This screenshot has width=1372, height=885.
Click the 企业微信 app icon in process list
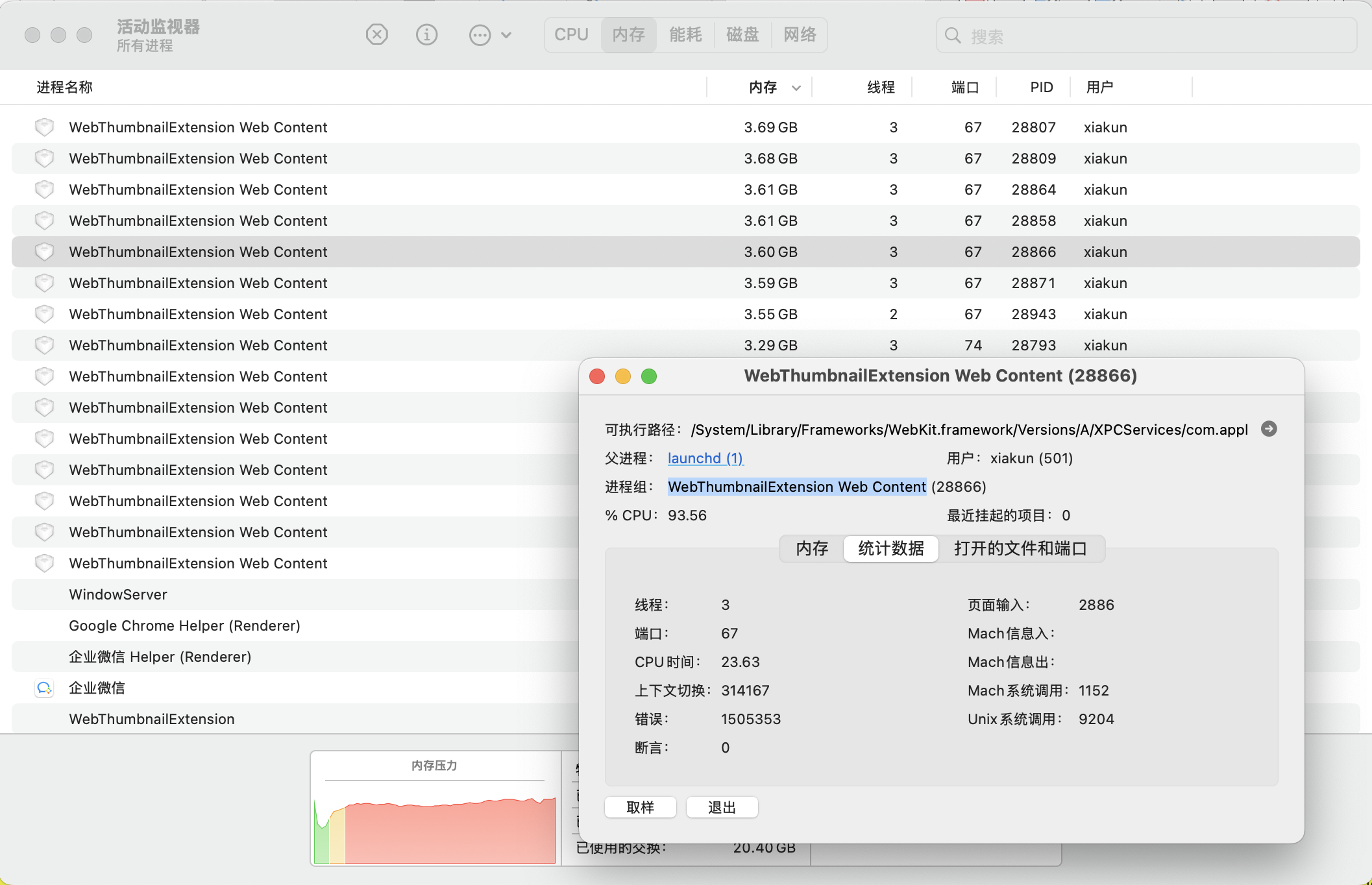(x=44, y=688)
